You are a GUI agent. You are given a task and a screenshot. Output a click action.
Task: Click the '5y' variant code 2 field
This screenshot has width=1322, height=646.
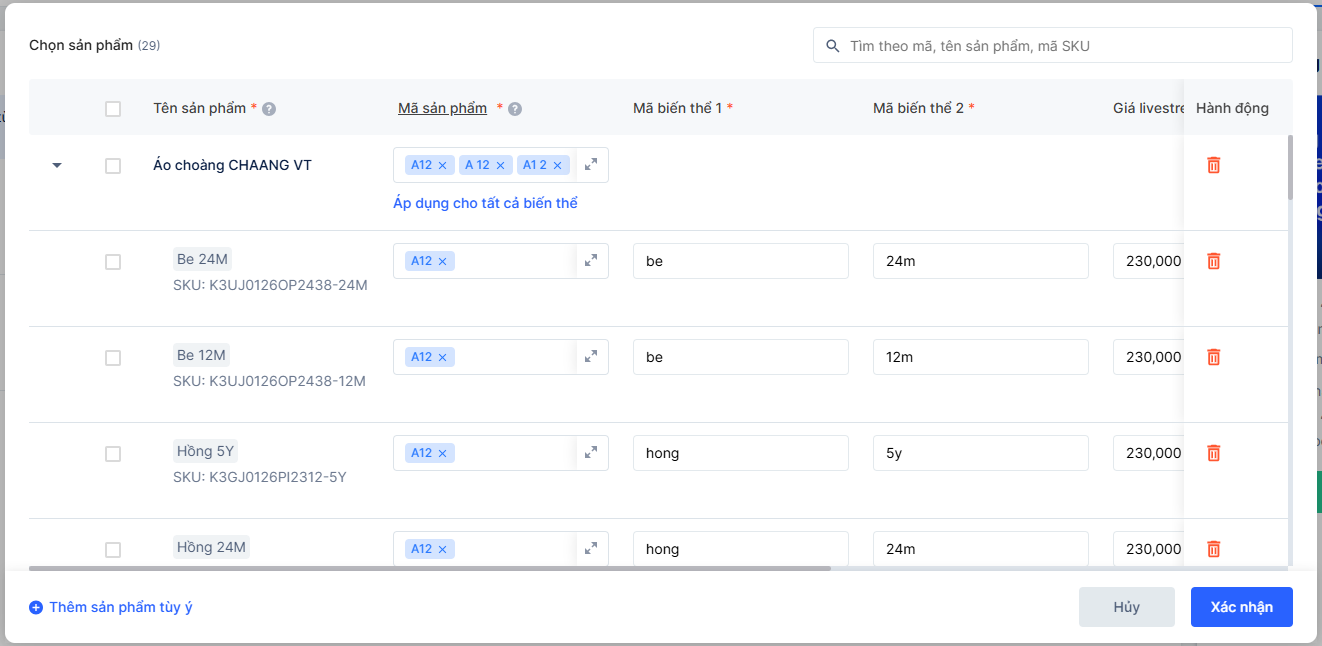(981, 453)
